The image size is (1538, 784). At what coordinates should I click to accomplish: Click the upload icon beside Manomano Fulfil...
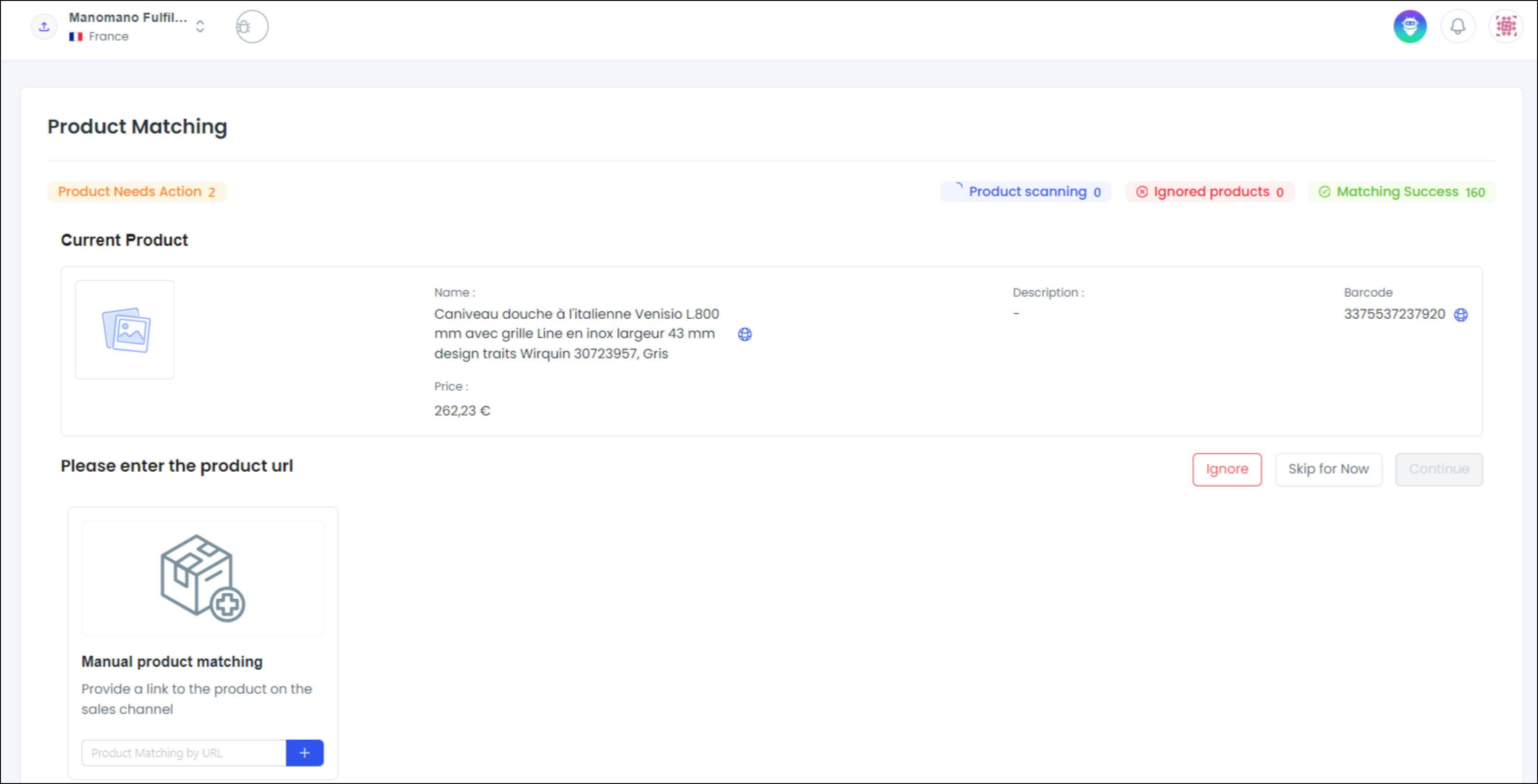point(44,27)
